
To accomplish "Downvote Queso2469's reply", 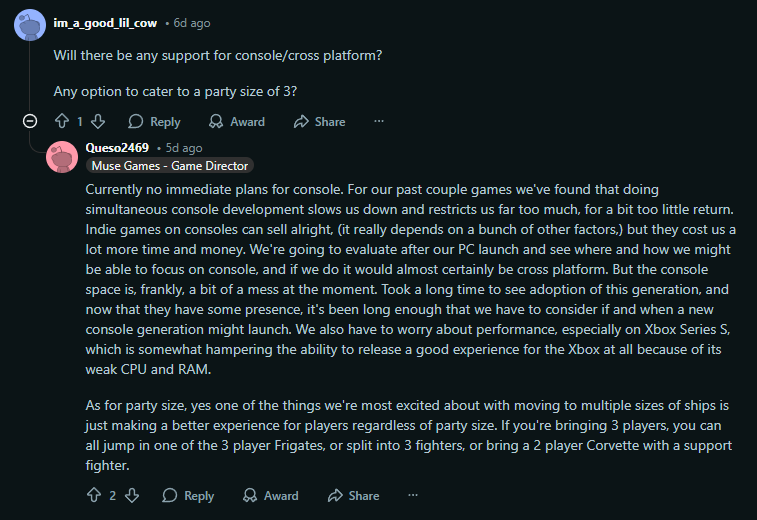I will click(131, 495).
